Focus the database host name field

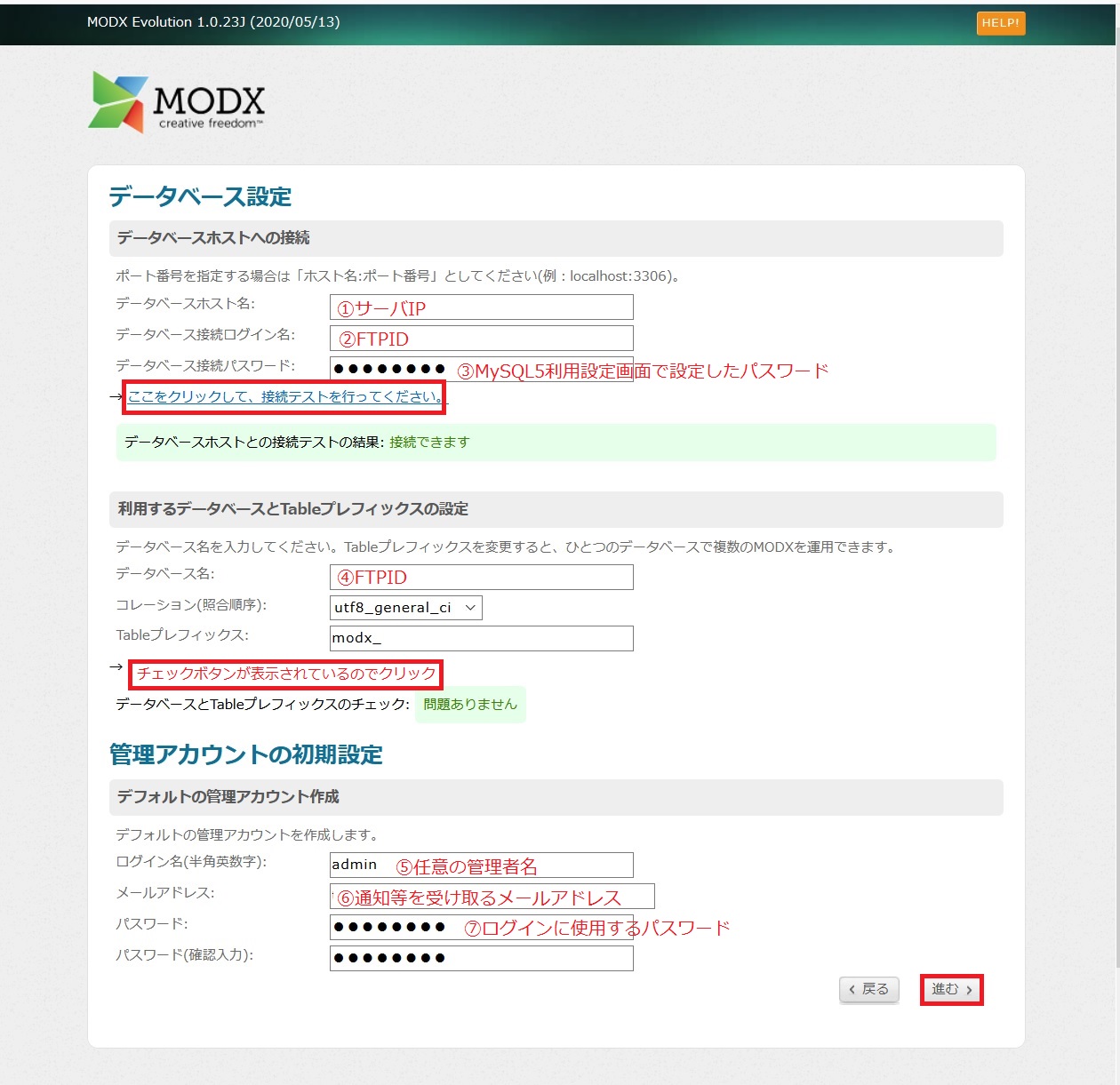click(481, 307)
